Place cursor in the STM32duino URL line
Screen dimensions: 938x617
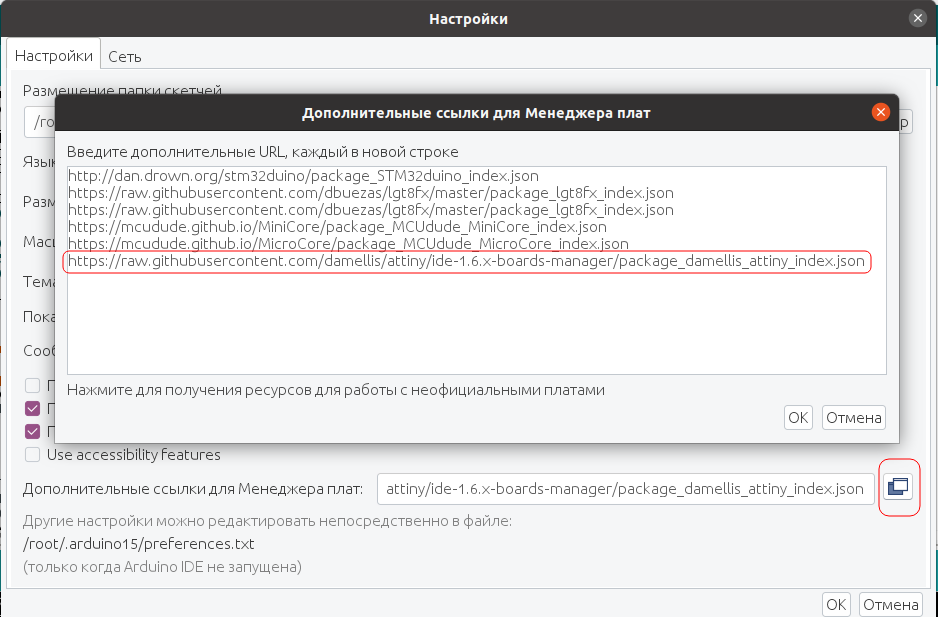tap(303, 176)
